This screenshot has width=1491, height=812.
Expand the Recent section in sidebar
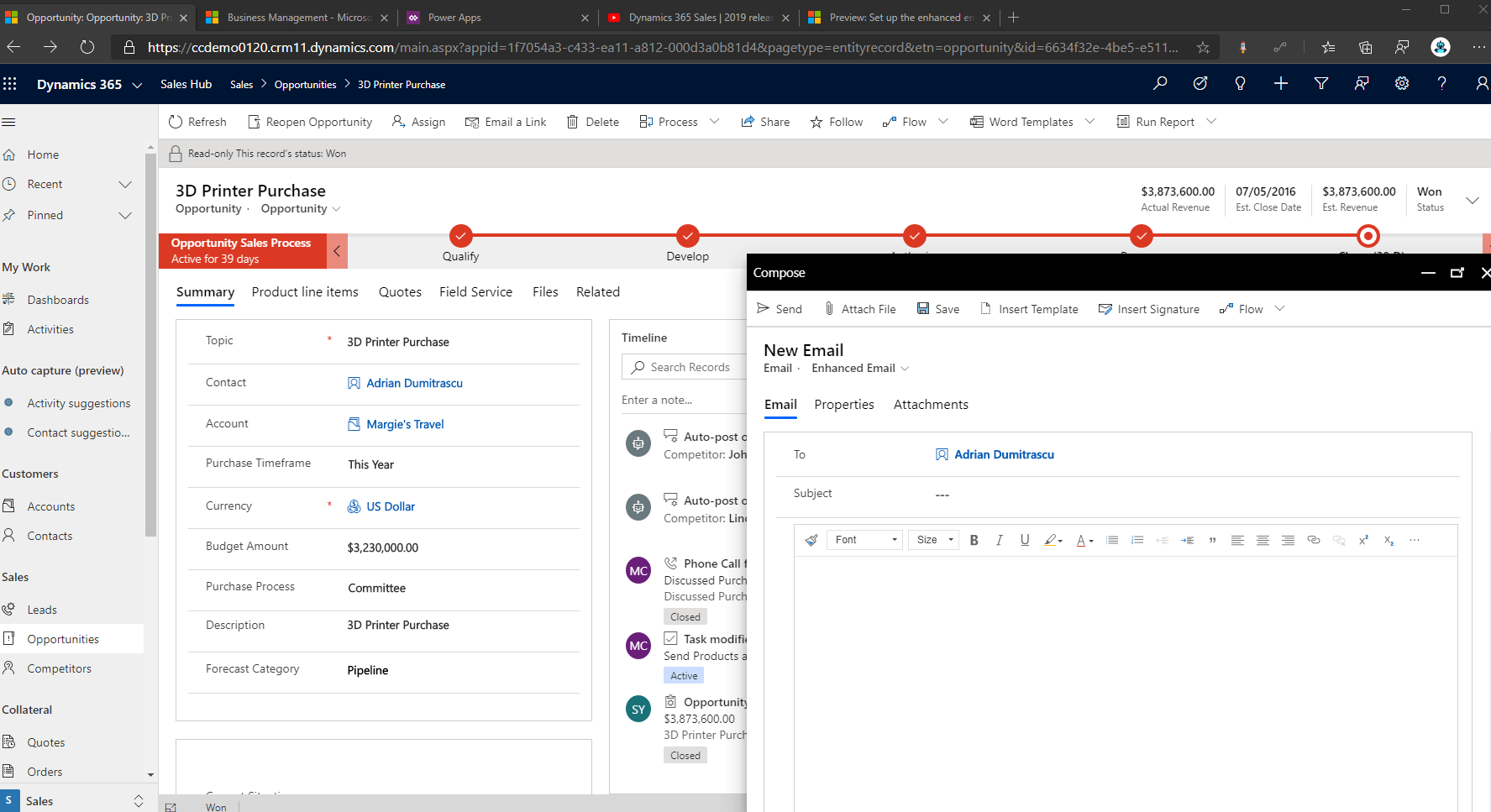click(x=125, y=185)
